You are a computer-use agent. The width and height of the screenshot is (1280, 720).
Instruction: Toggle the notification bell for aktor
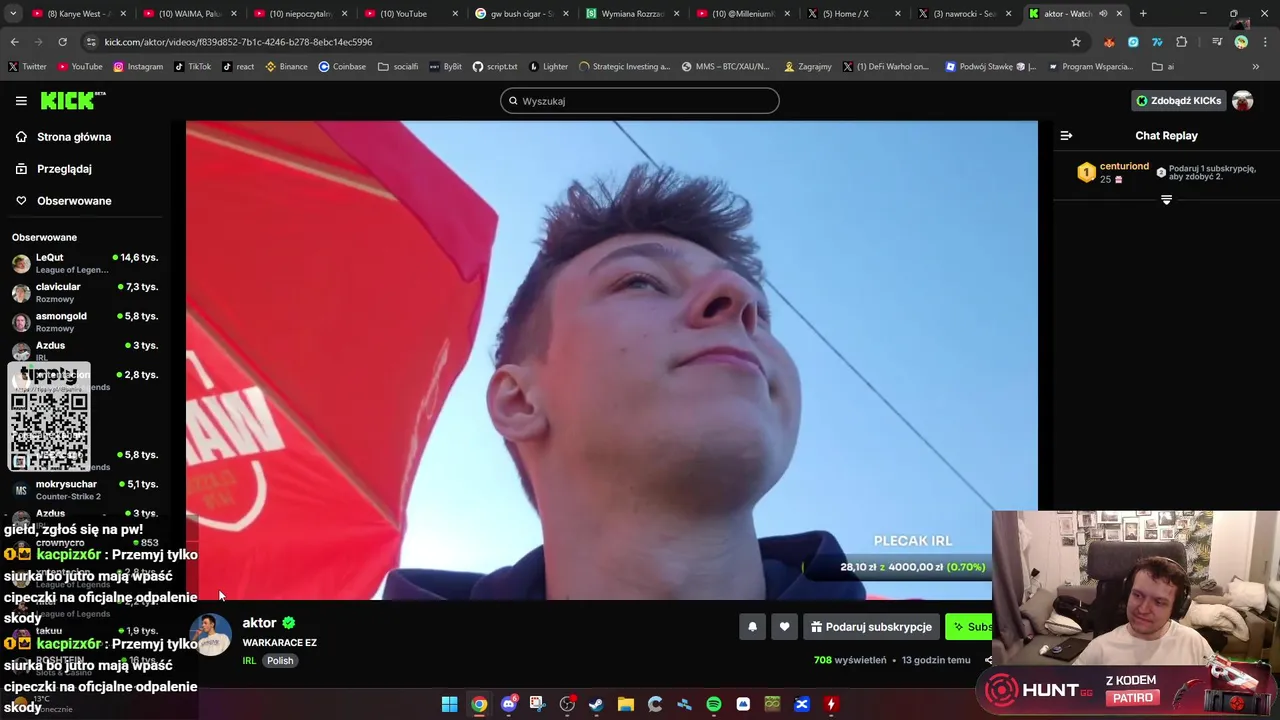[752, 627]
